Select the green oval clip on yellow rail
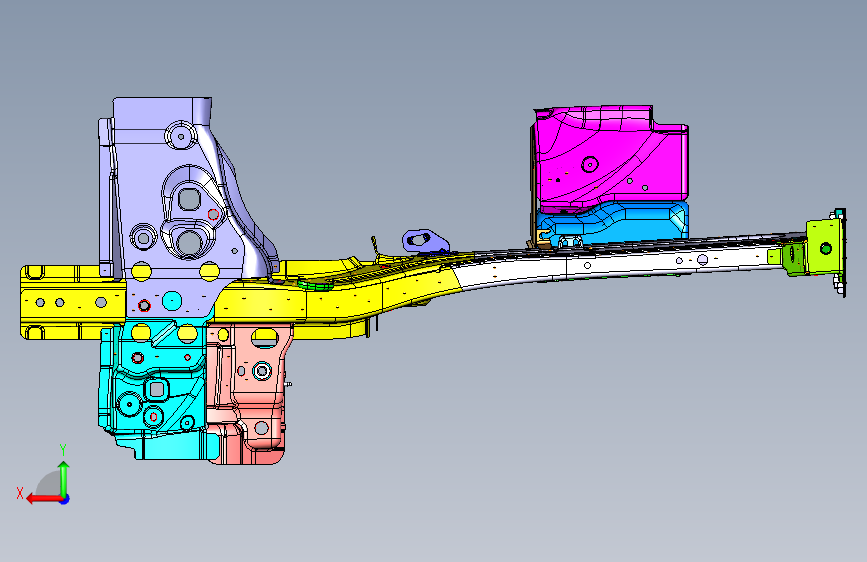 [316, 285]
